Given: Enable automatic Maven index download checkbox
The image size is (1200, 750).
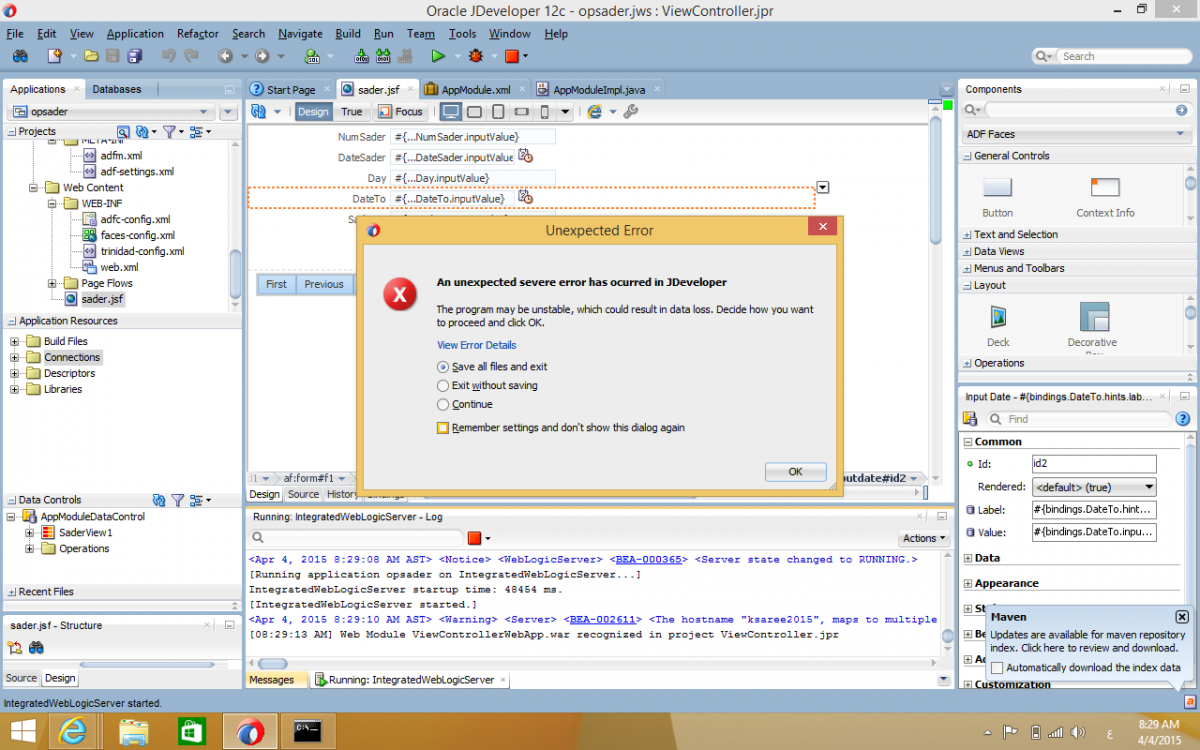Looking at the screenshot, I should tap(998, 667).
